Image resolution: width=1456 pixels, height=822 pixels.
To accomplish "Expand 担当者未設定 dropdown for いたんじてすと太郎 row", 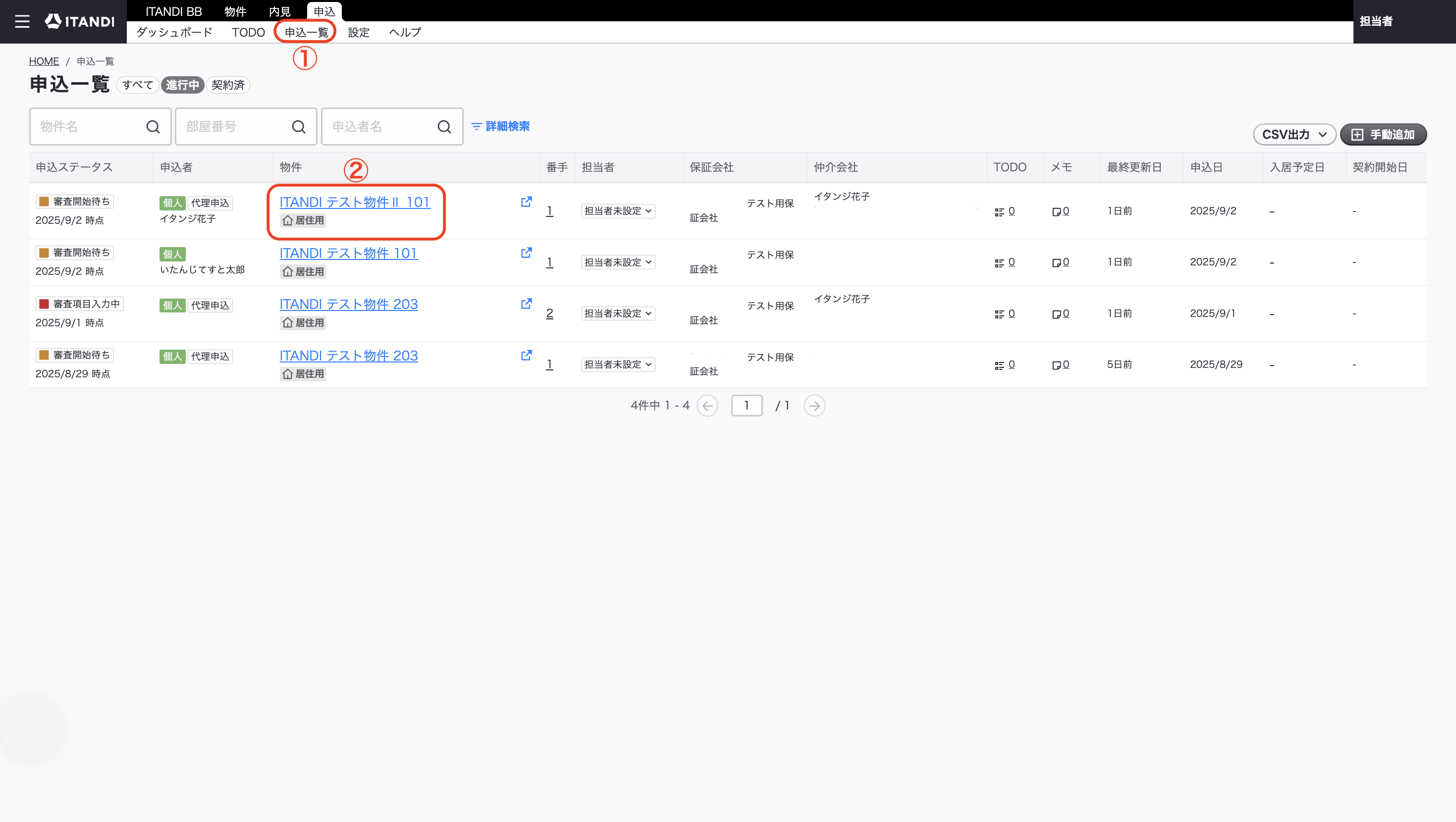I will pos(618,262).
